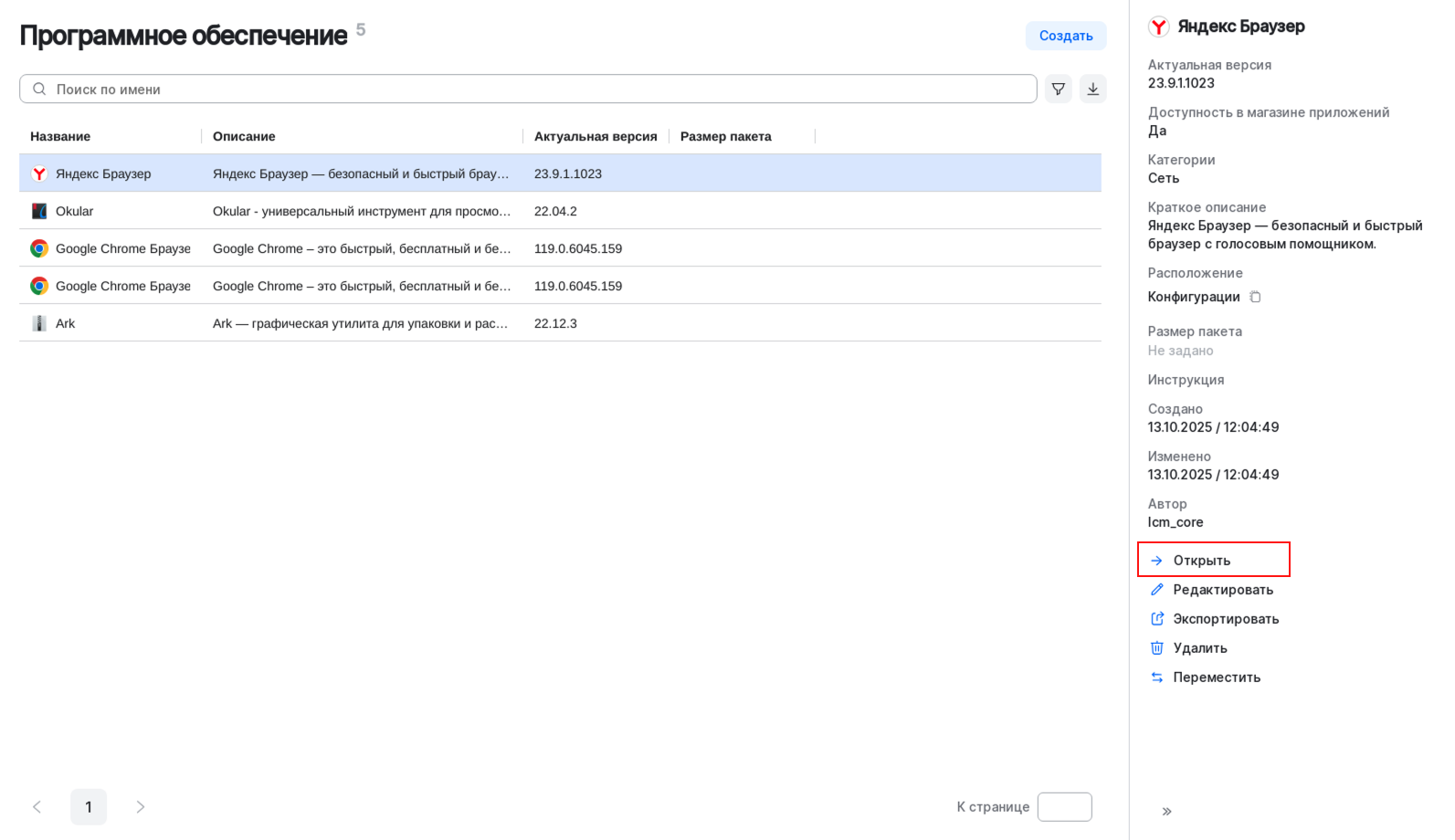Click the Ark description text

(361, 323)
